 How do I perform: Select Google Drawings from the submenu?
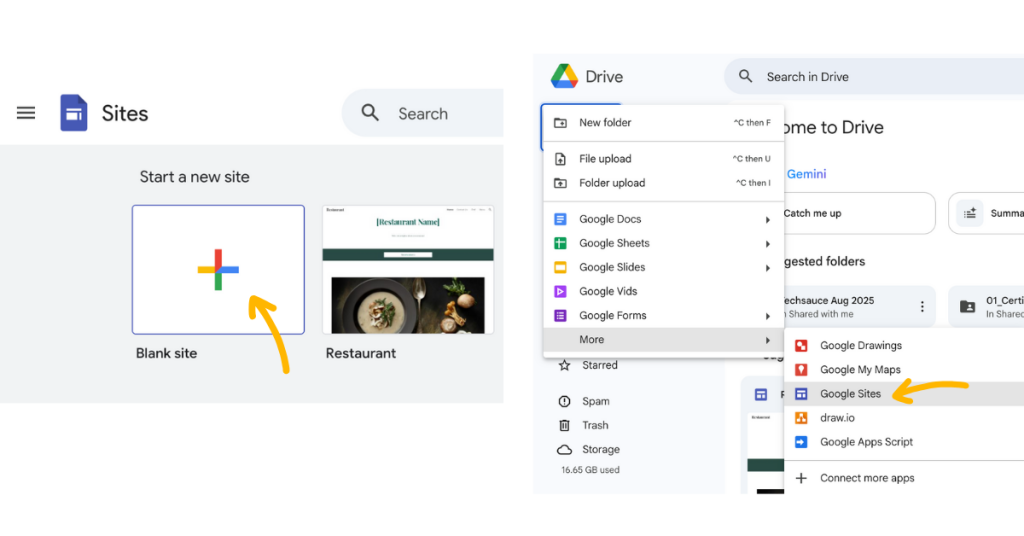[x=904, y=345]
